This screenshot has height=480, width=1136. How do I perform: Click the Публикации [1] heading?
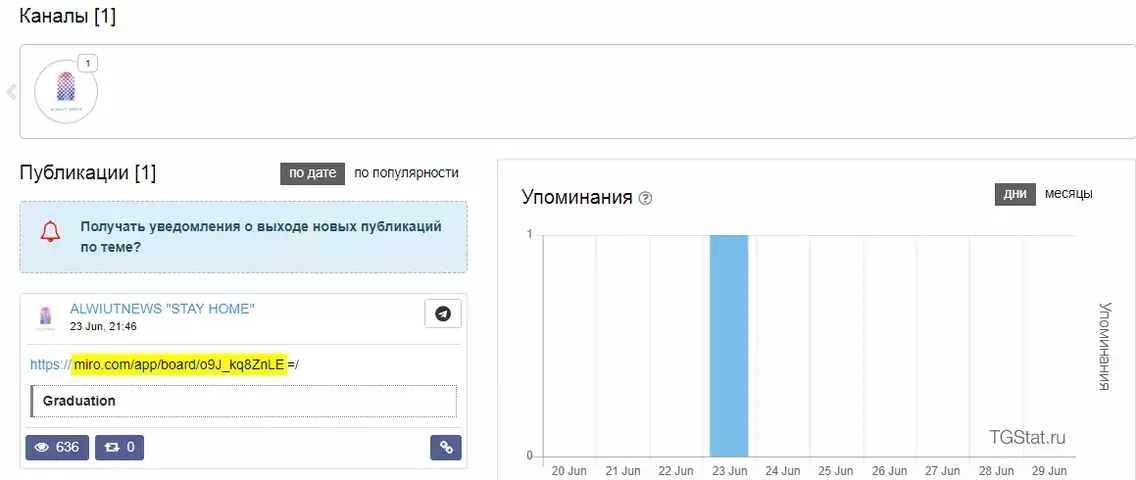pos(88,174)
